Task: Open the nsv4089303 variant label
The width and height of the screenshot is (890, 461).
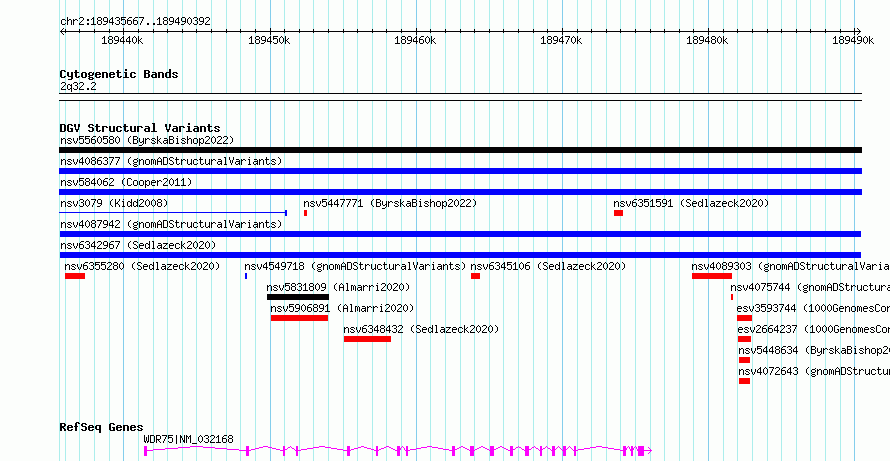Action: click(790, 266)
